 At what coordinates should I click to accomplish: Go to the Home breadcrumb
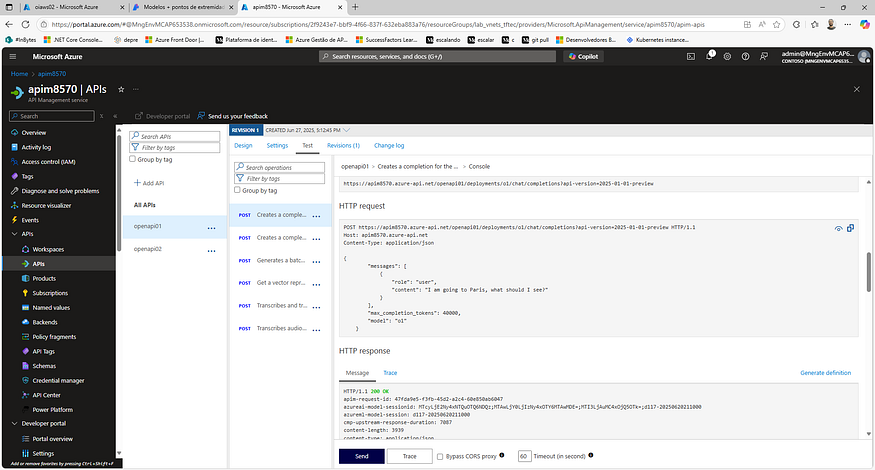coord(19,74)
